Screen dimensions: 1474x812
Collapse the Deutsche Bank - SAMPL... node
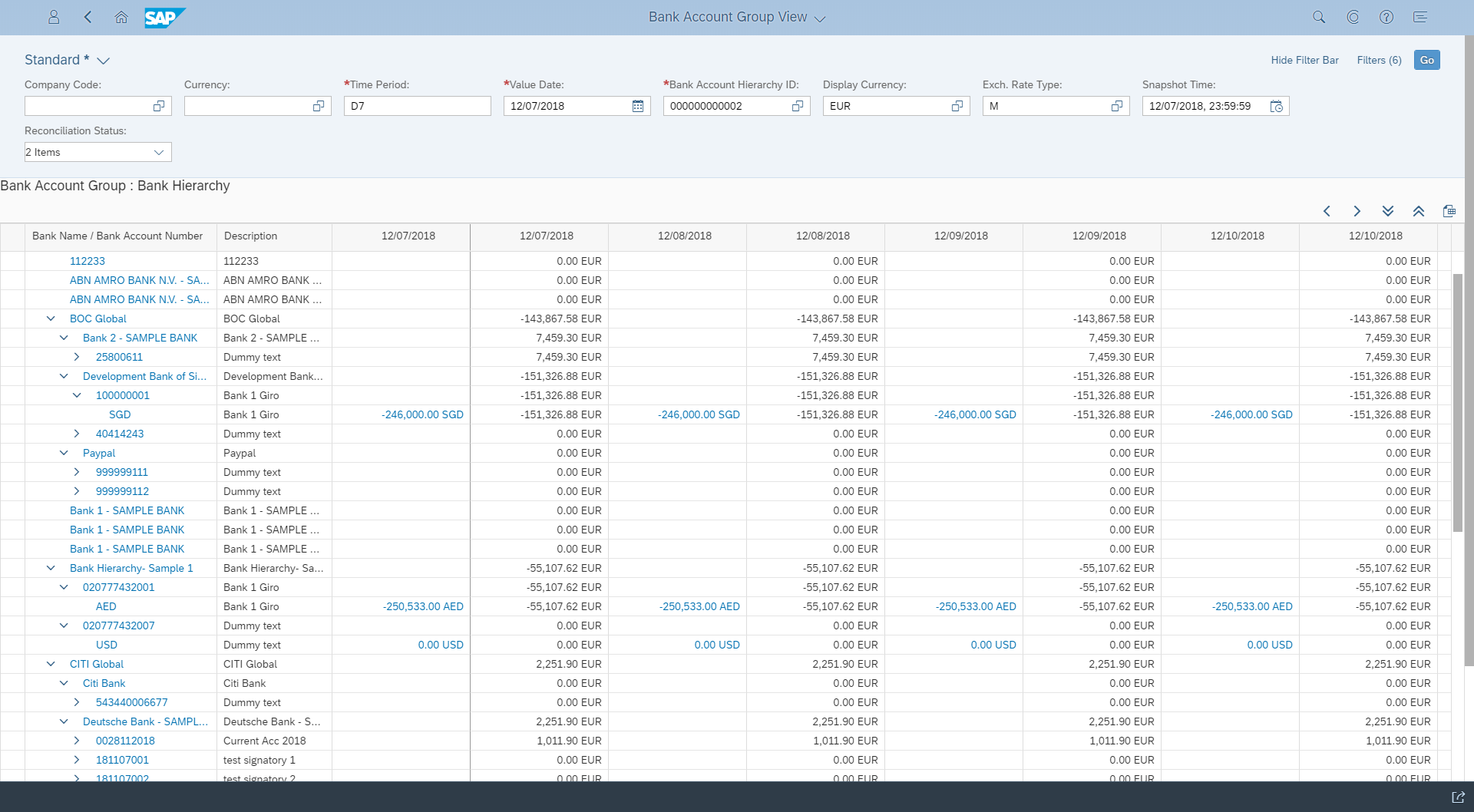click(64, 721)
